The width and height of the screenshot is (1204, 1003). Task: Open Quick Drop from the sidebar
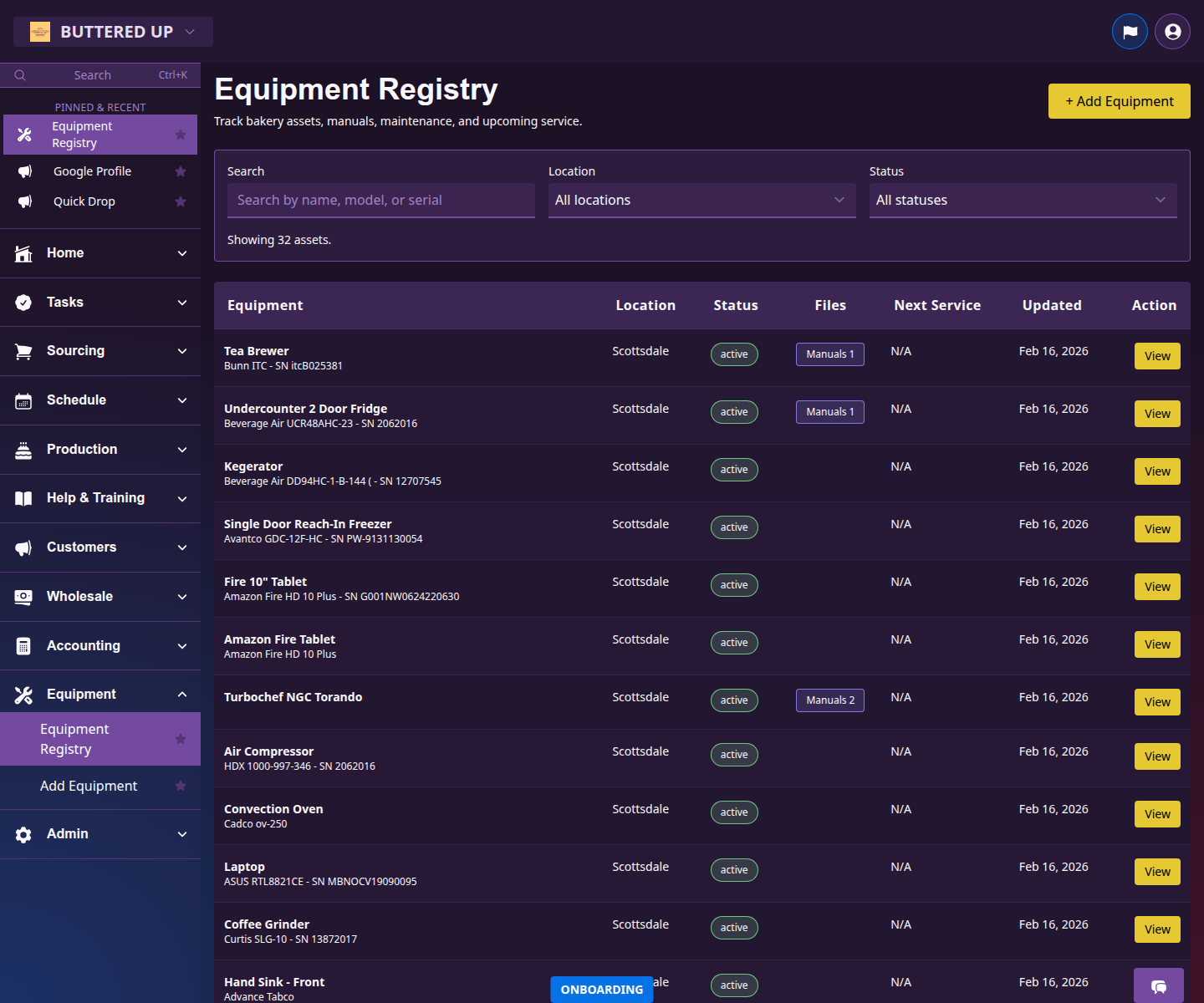[84, 201]
